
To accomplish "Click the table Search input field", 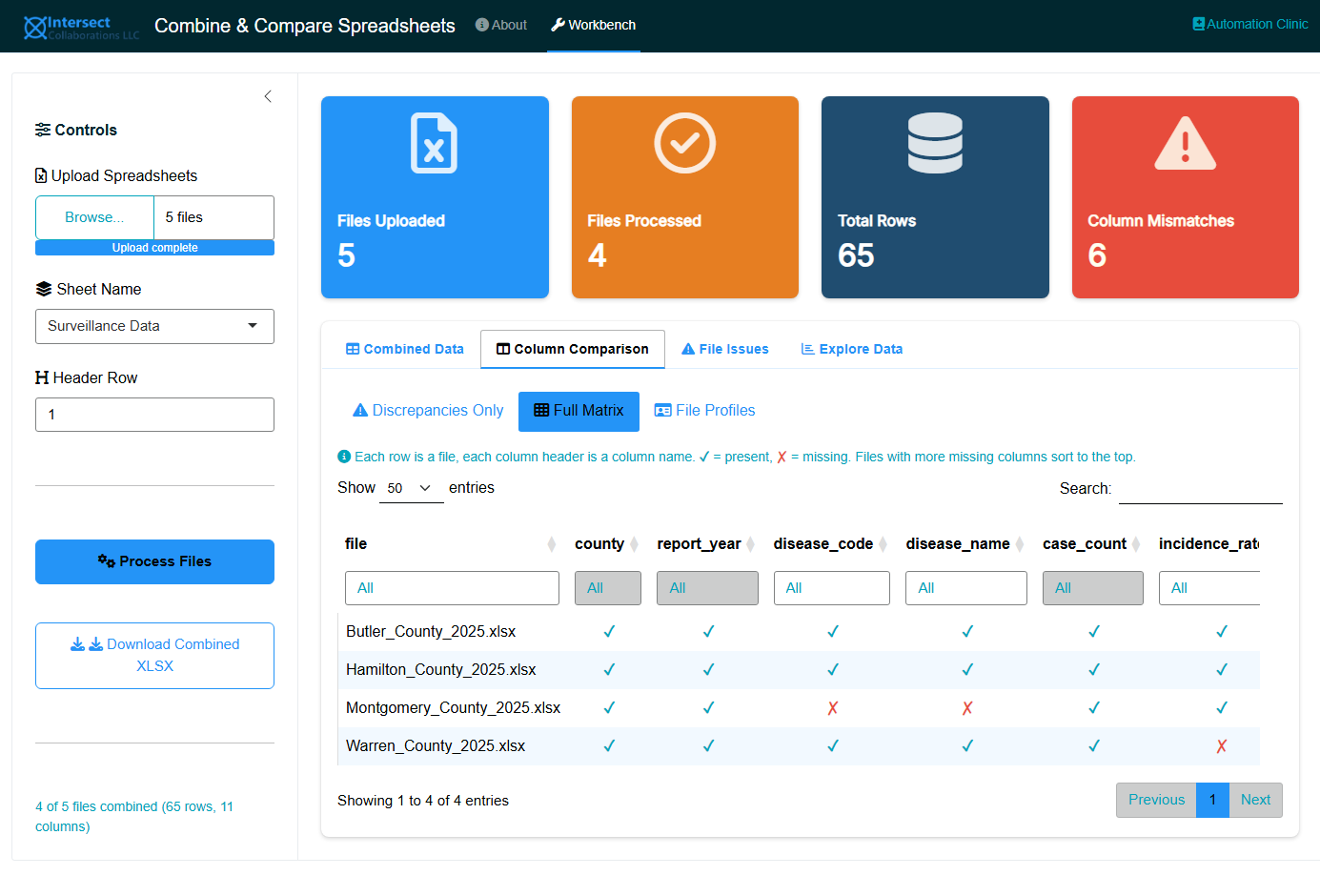I will [1200, 489].
